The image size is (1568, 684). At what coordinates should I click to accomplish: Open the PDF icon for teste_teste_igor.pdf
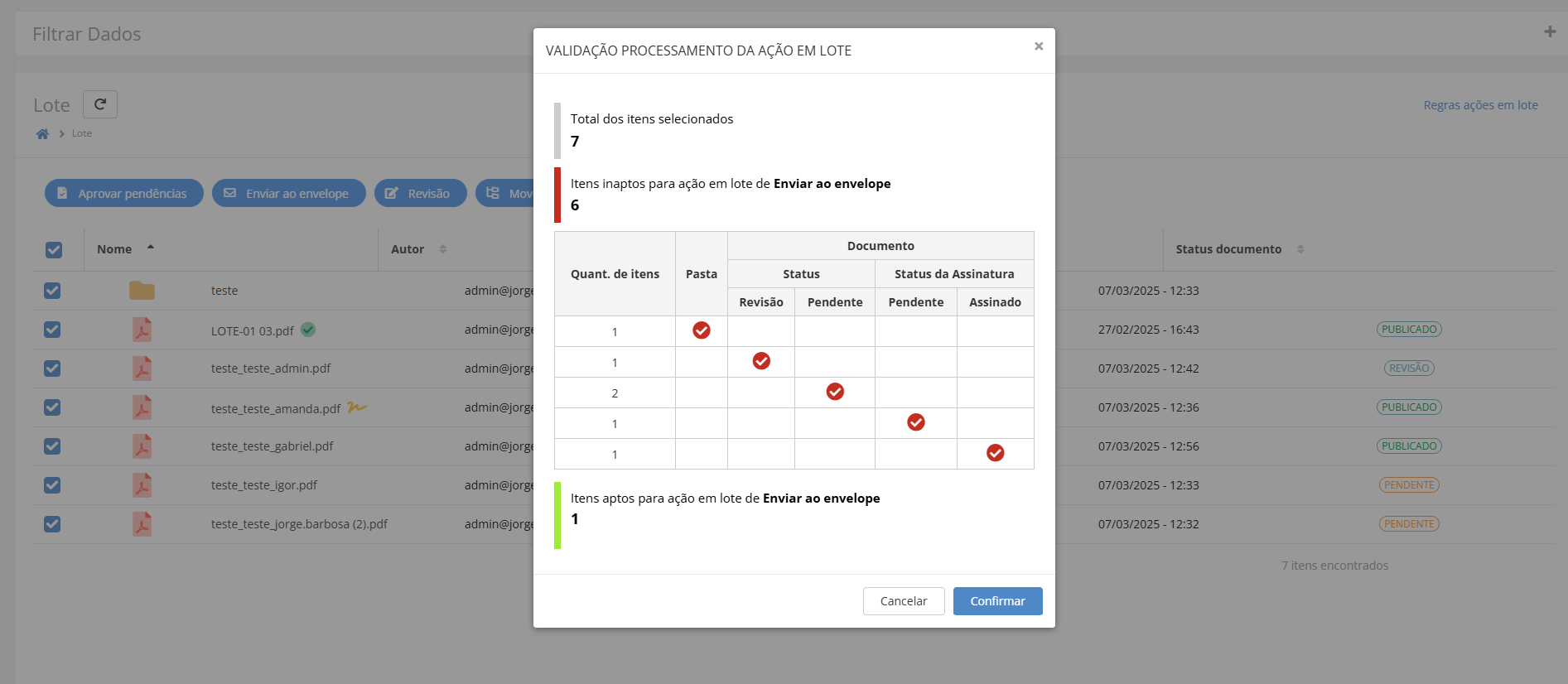coord(142,485)
